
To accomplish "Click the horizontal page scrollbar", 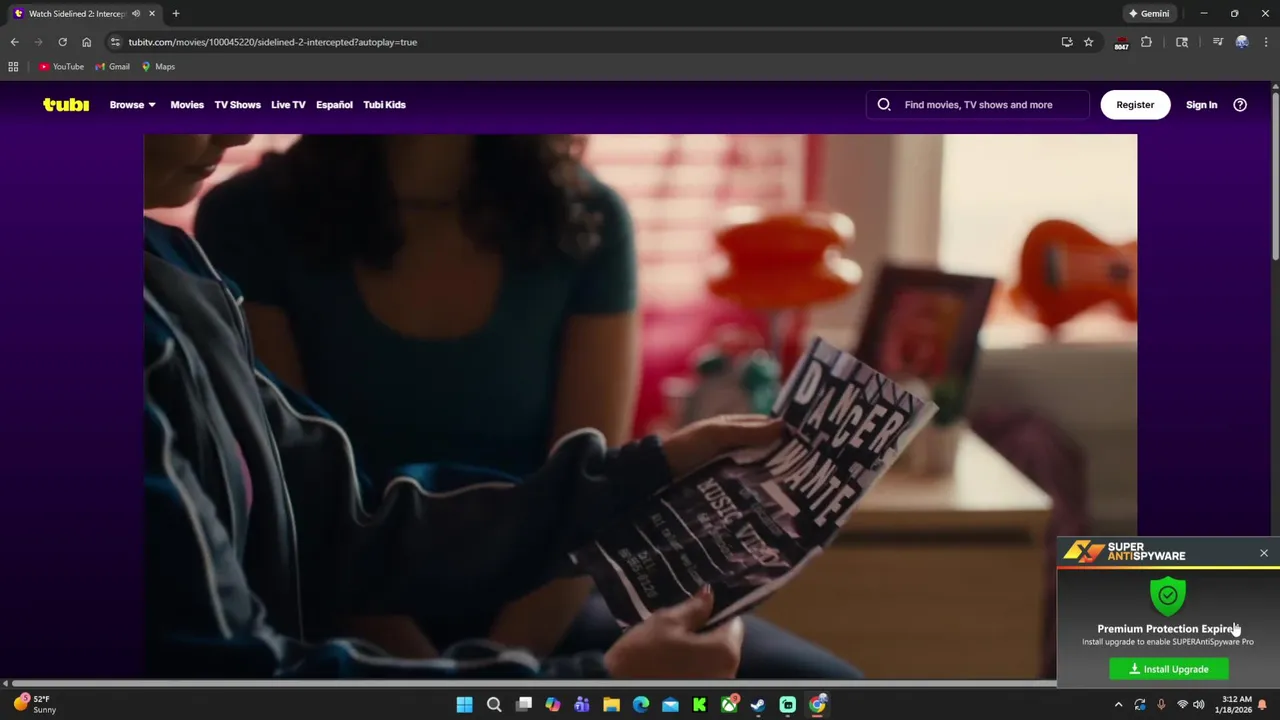I will (x=535, y=683).
